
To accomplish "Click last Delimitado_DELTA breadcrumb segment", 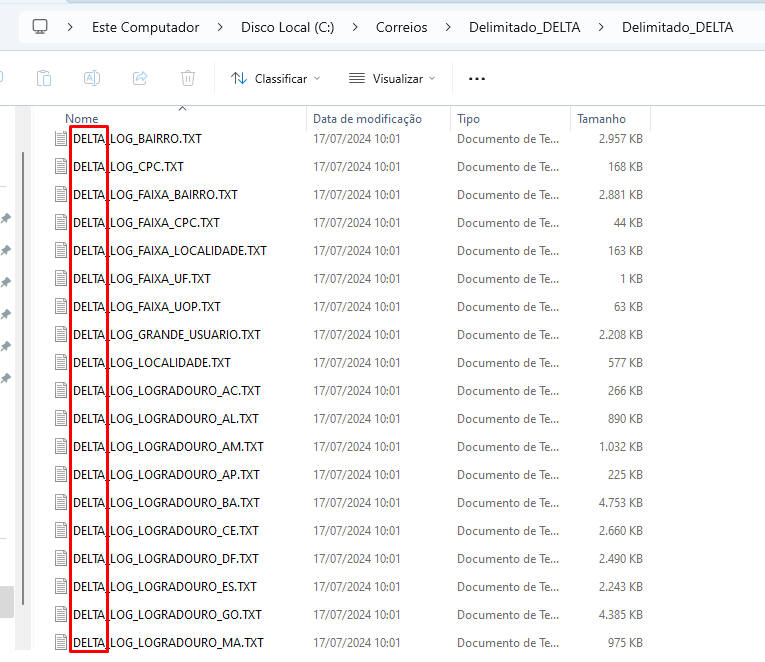I will [677, 27].
